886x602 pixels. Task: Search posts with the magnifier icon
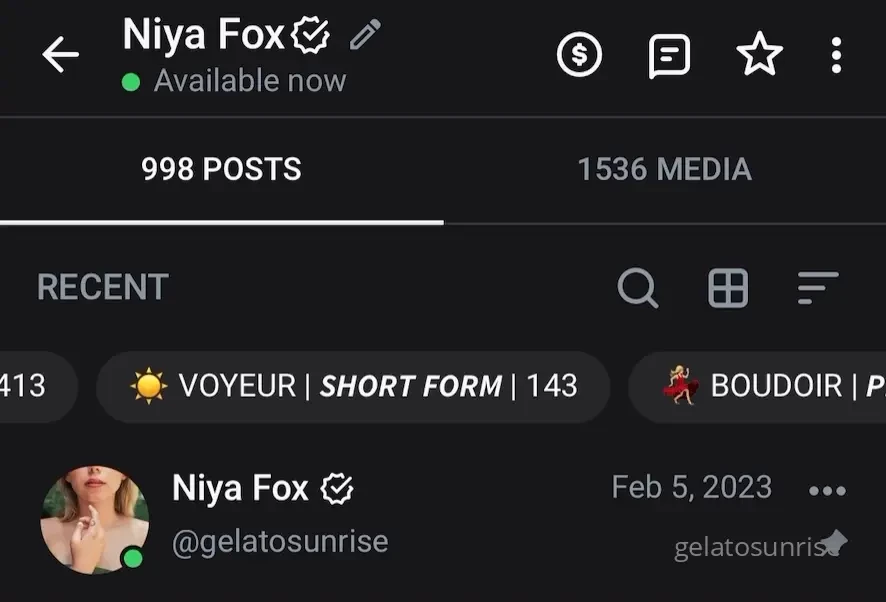point(637,288)
